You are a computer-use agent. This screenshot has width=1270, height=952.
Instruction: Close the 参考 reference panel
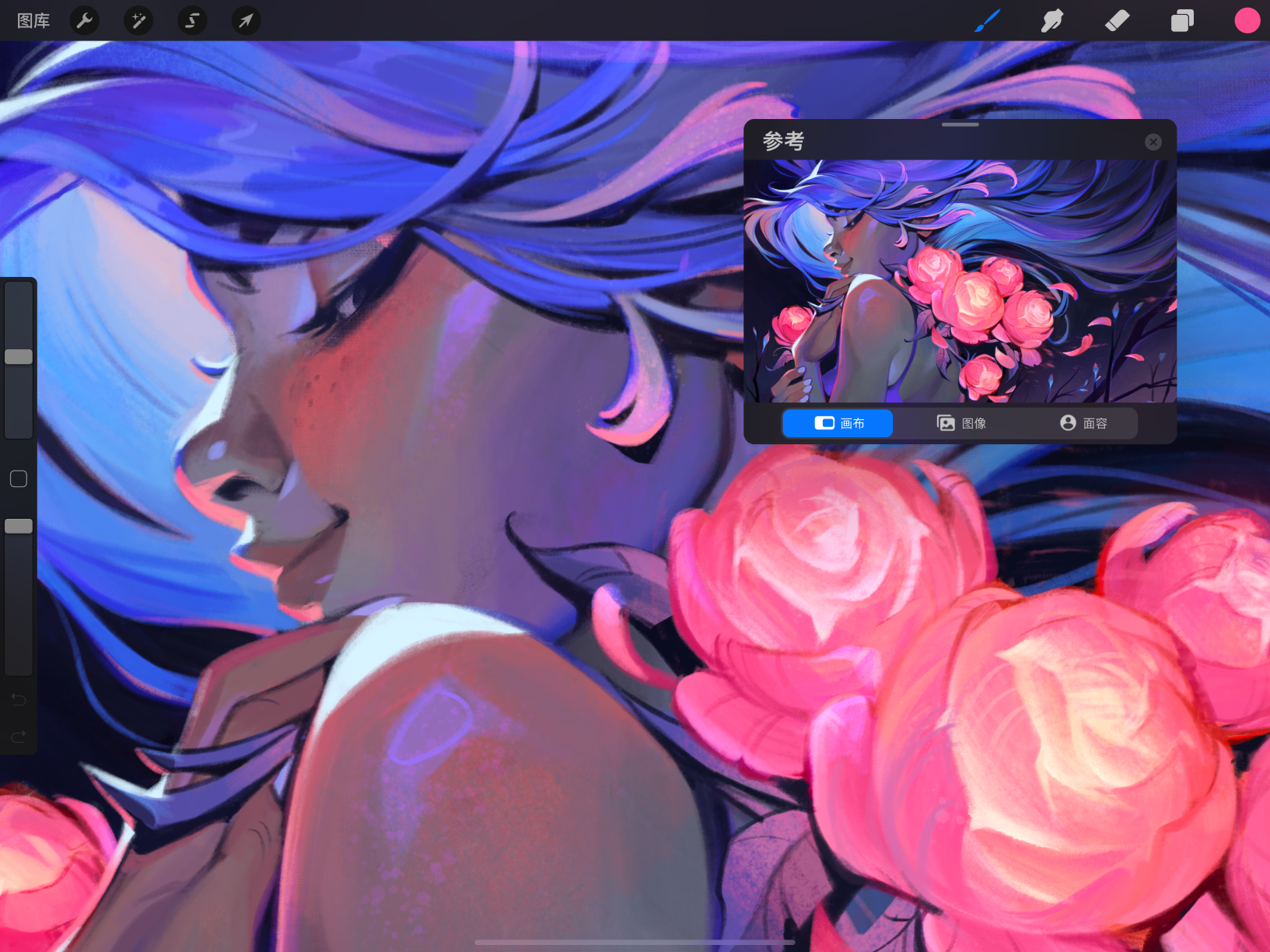point(1153,142)
